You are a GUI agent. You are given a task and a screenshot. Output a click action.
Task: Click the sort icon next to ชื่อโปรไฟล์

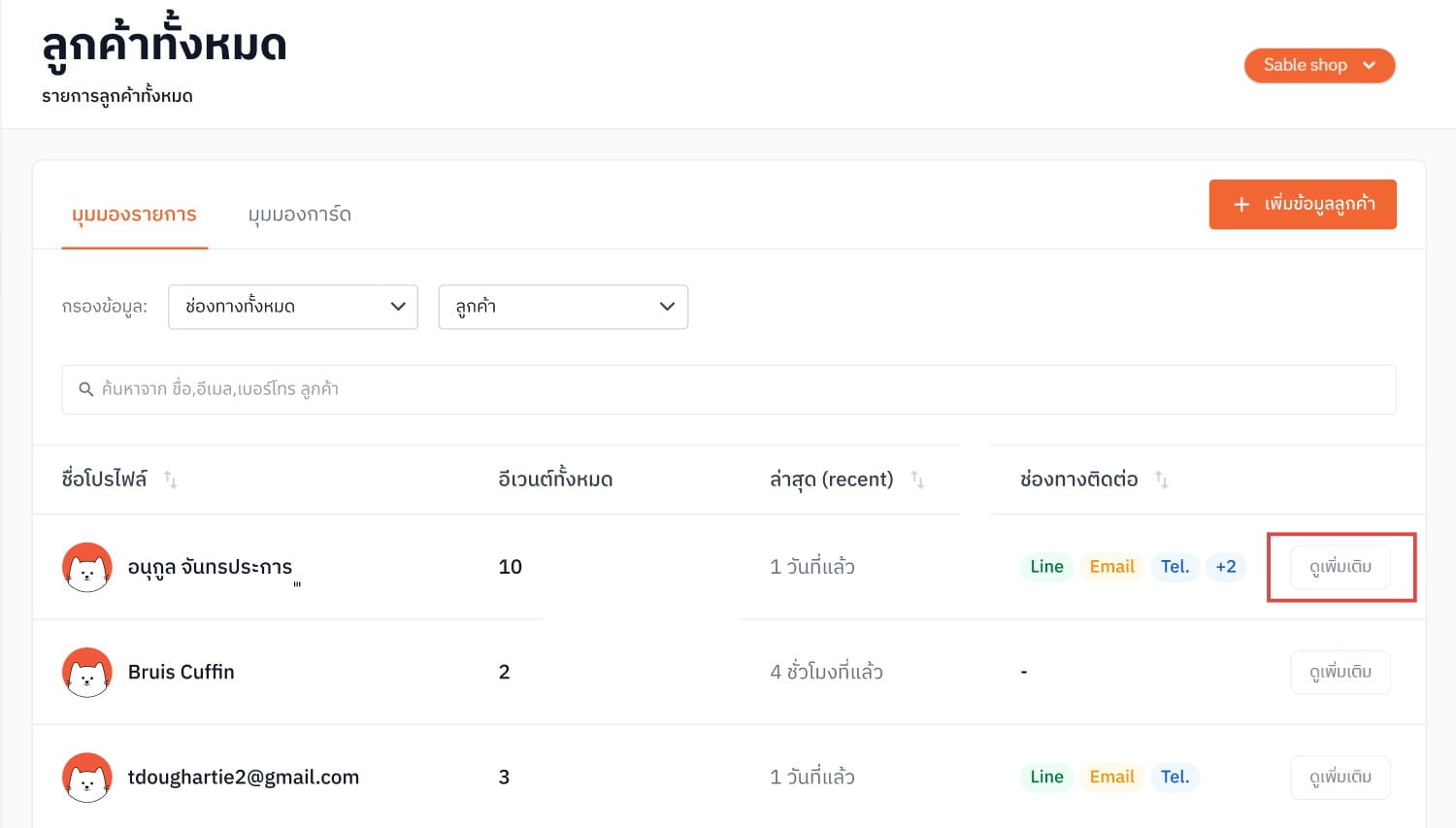tap(171, 480)
